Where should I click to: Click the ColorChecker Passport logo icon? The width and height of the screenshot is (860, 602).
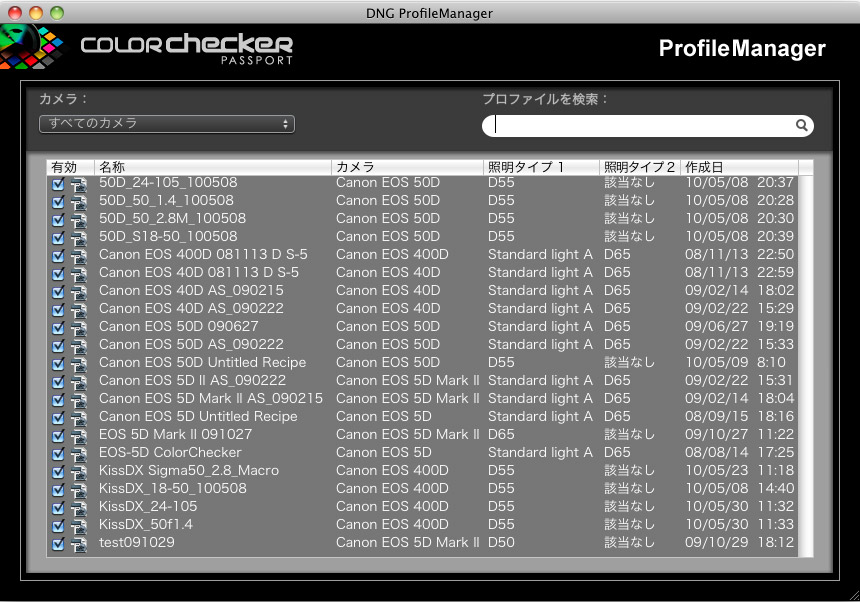31,47
